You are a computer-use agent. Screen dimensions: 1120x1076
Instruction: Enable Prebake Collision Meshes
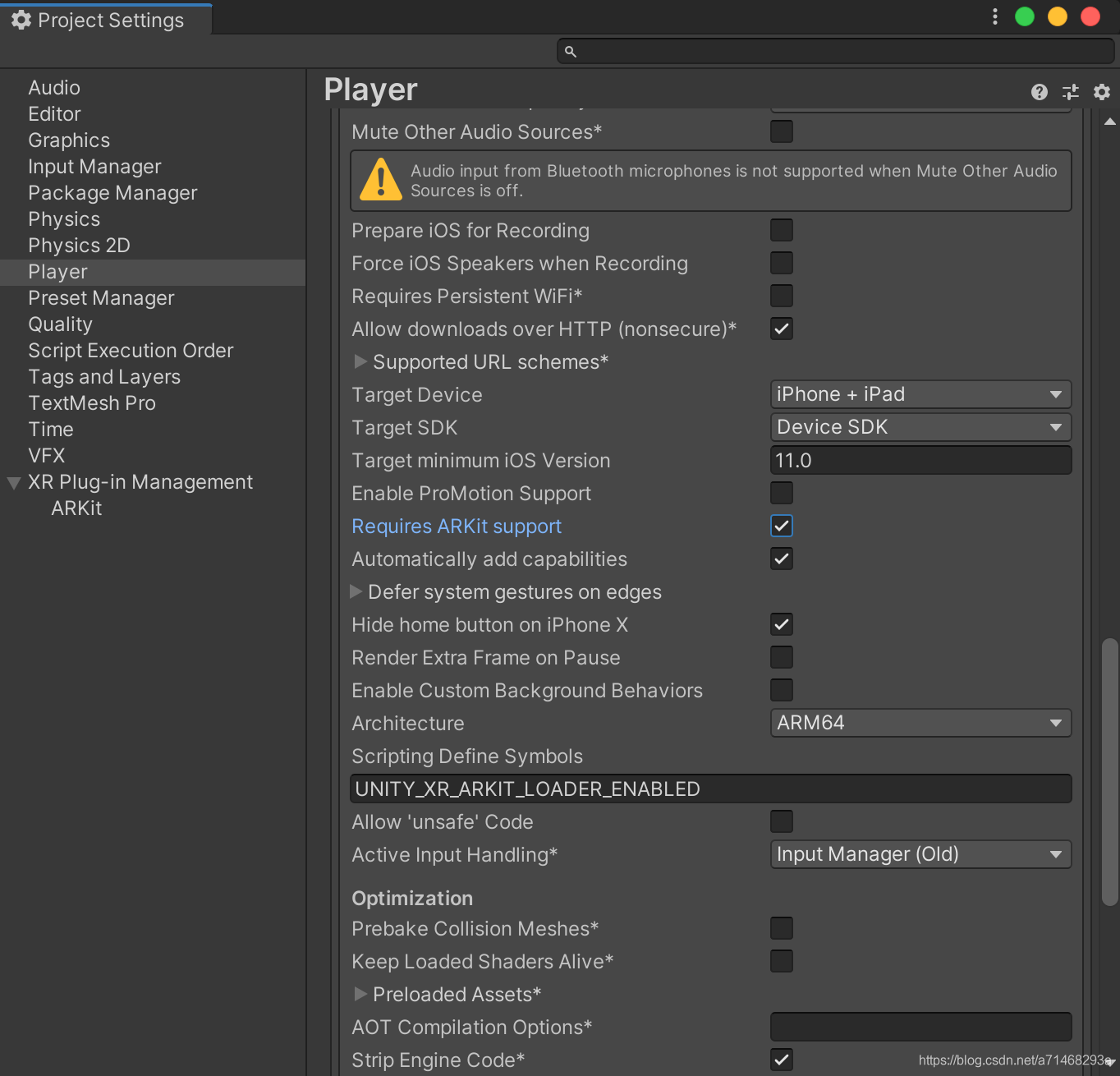tap(781, 928)
